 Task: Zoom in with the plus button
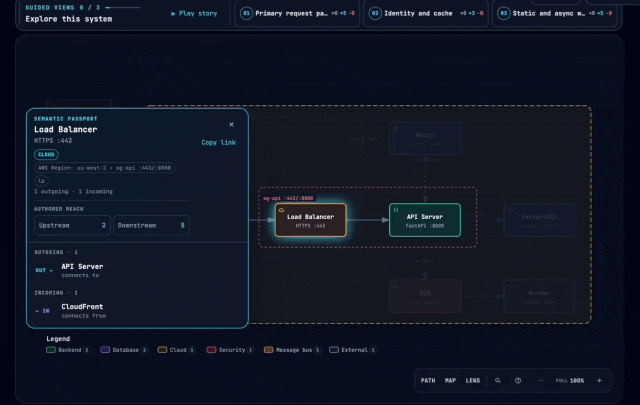click(599, 381)
